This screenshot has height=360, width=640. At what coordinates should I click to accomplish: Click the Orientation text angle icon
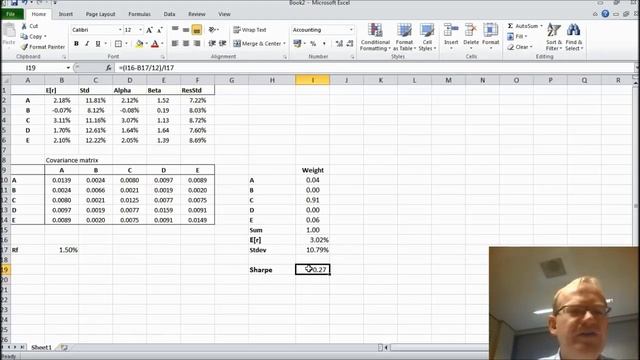point(212,29)
